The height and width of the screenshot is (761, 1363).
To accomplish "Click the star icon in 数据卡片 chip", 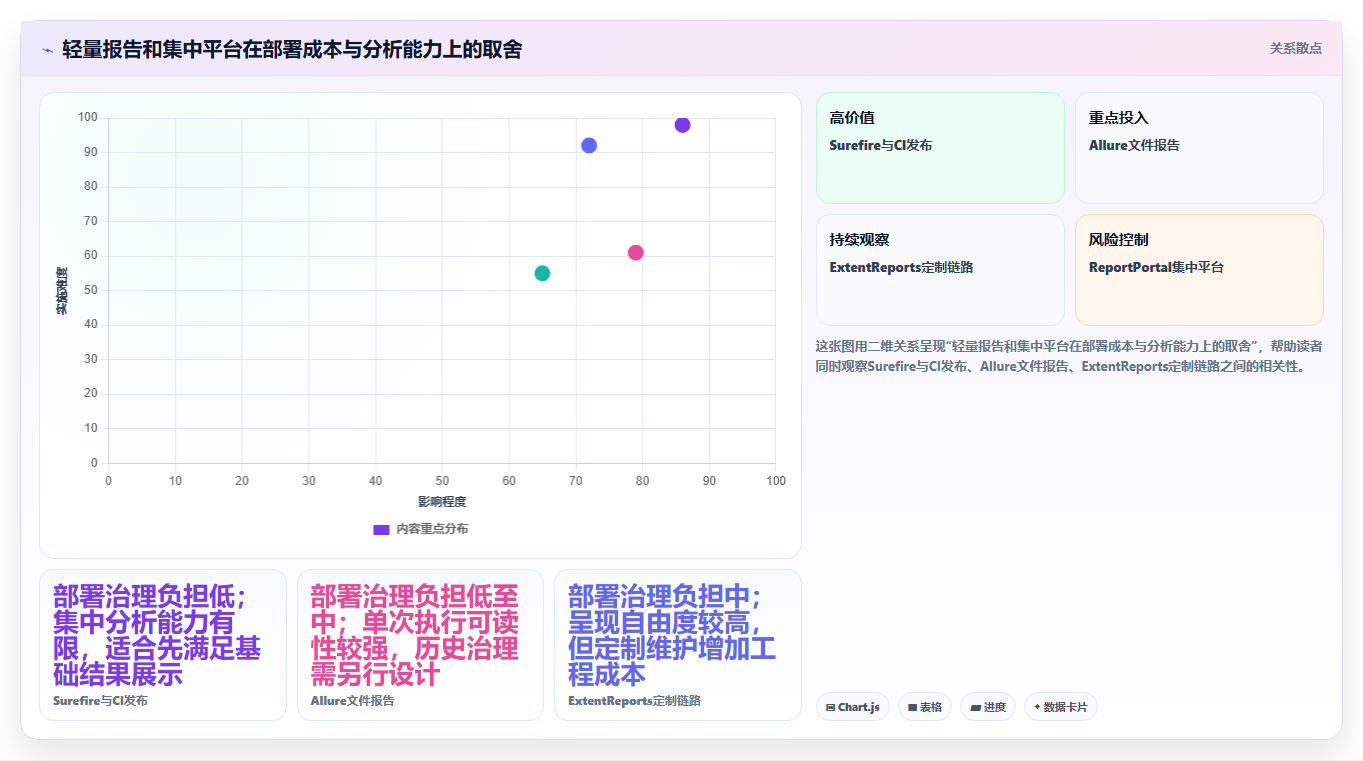I will (1037, 707).
